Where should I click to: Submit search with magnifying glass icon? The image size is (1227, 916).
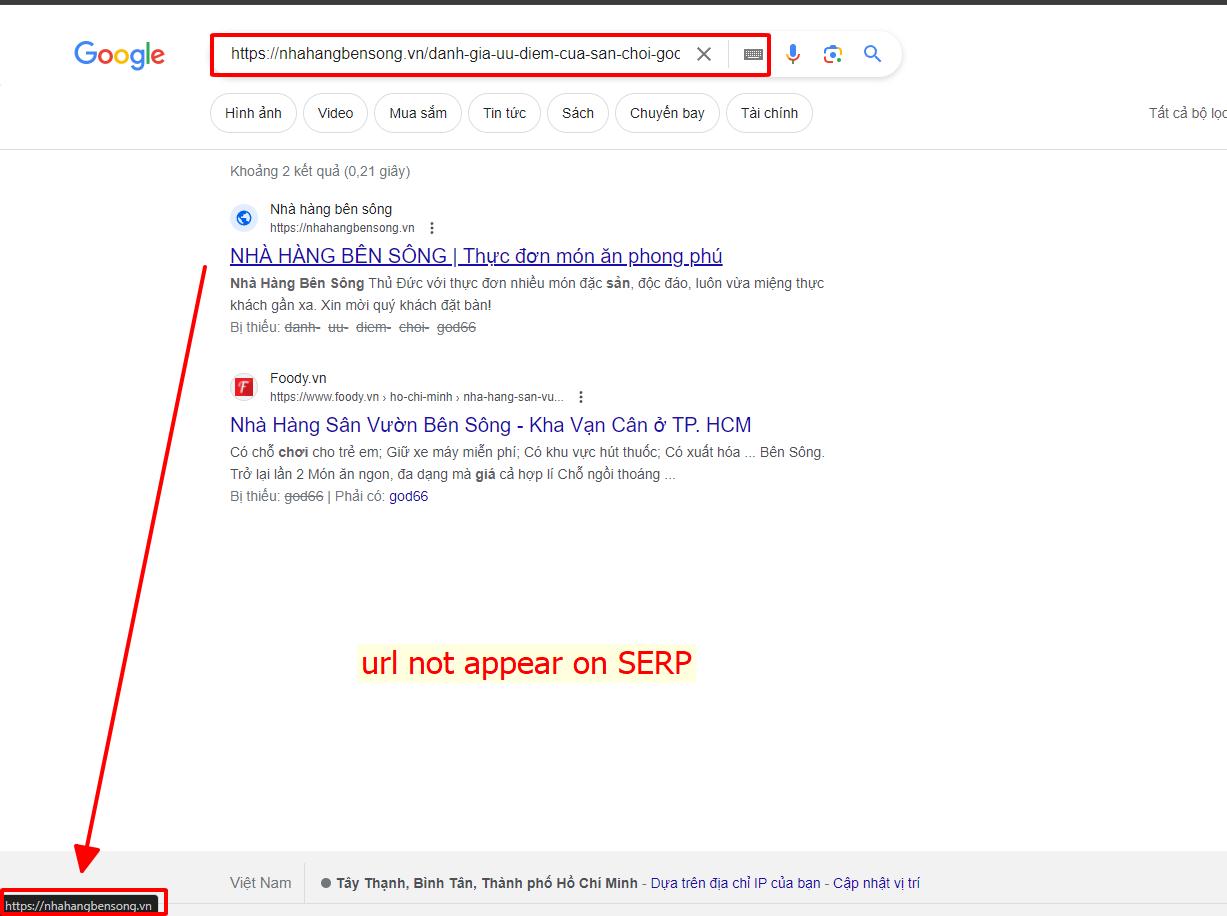[x=873, y=54]
